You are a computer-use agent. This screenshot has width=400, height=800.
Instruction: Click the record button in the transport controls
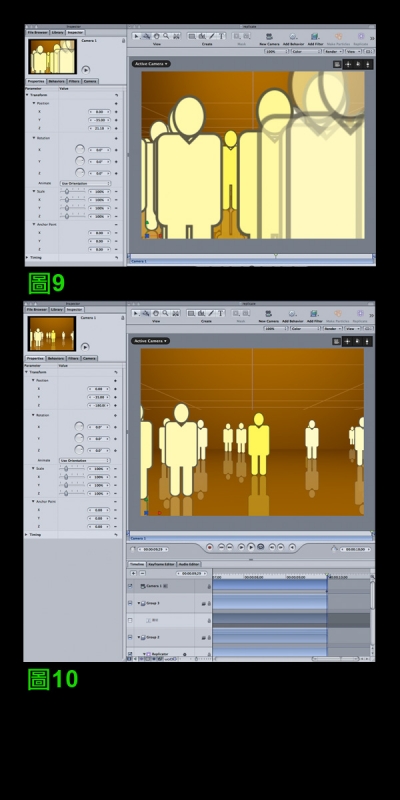point(209,547)
